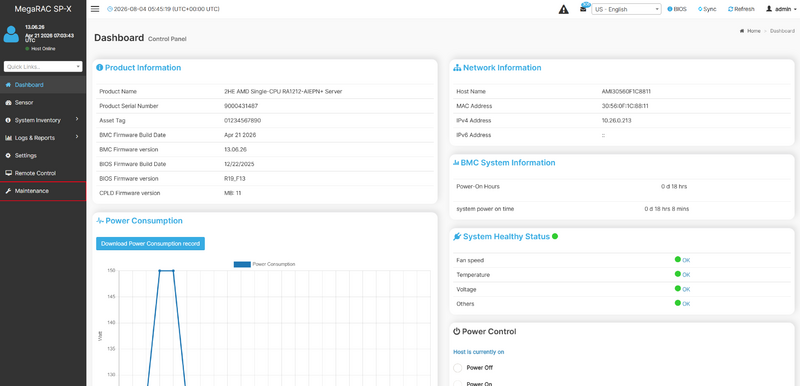Click the Power Control power icon
The width and height of the screenshot is (800, 386).
[457, 331]
